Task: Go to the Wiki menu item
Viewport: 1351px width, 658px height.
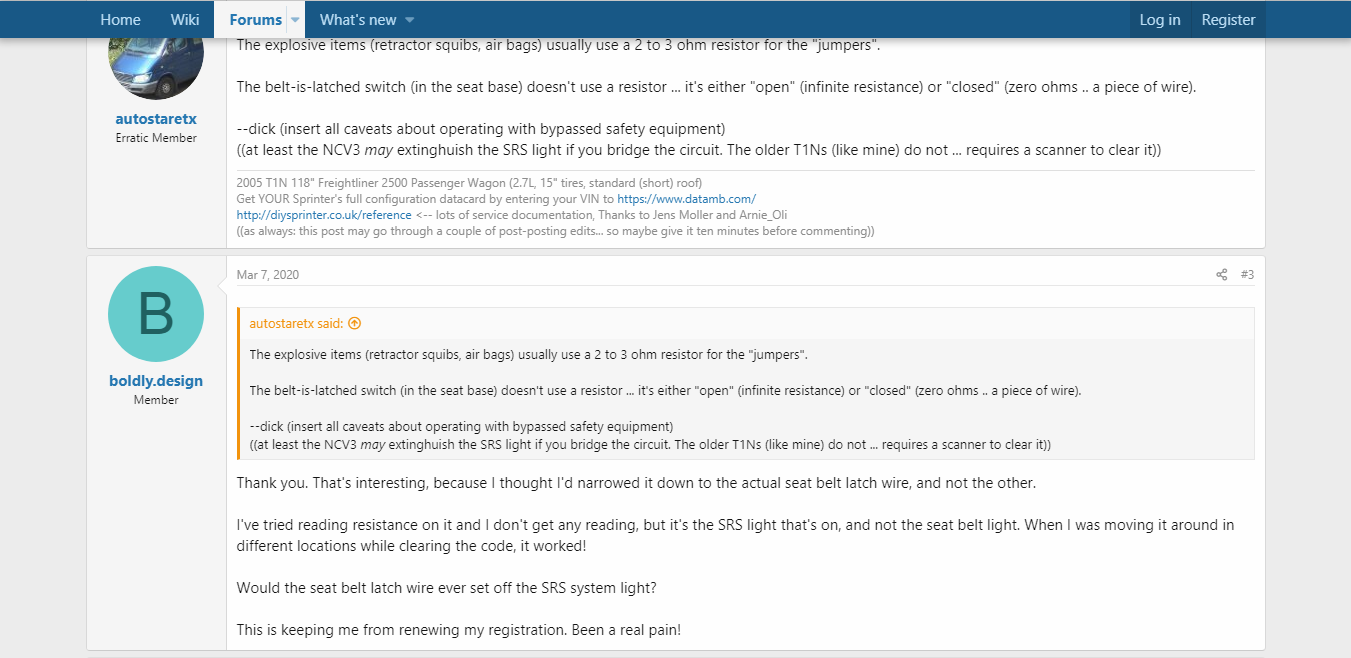Action: pyautogui.click(x=185, y=20)
